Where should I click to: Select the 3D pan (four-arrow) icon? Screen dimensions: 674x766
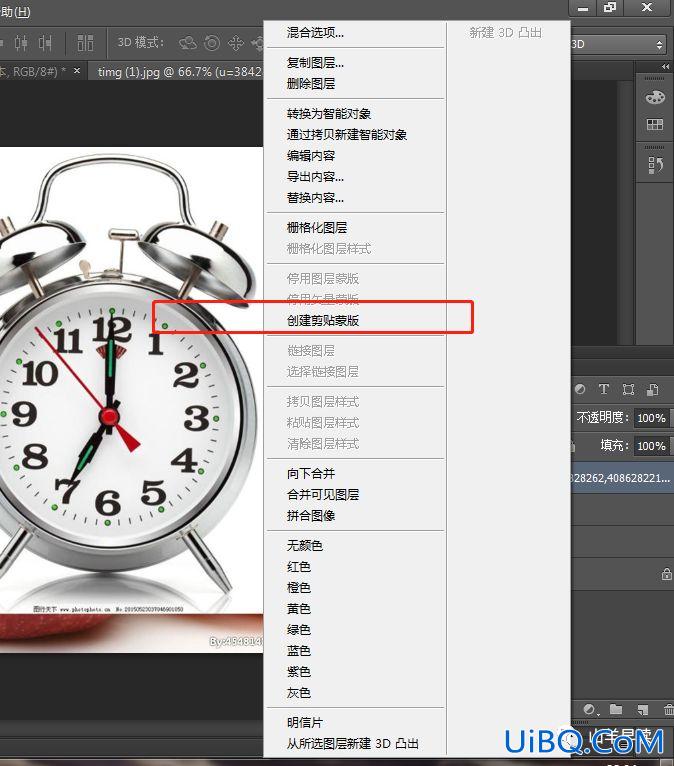click(235, 43)
